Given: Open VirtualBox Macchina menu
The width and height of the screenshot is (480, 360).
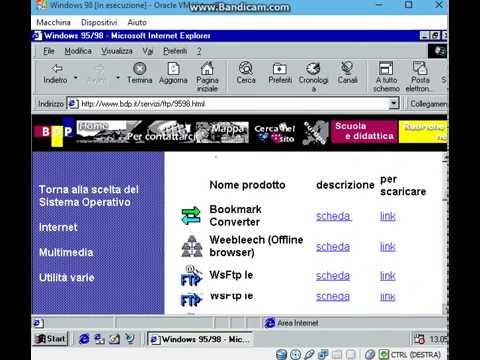Looking at the screenshot, I should (x=53, y=22).
